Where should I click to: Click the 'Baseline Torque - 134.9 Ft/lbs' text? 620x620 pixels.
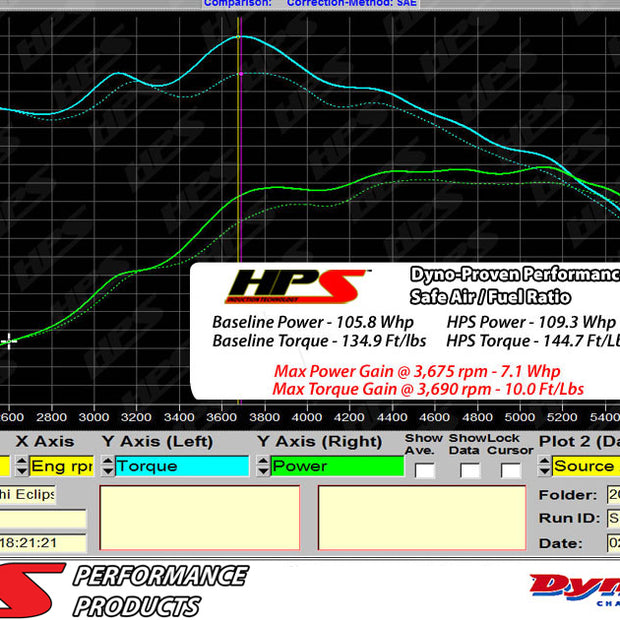pyautogui.click(x=319, y=341)
